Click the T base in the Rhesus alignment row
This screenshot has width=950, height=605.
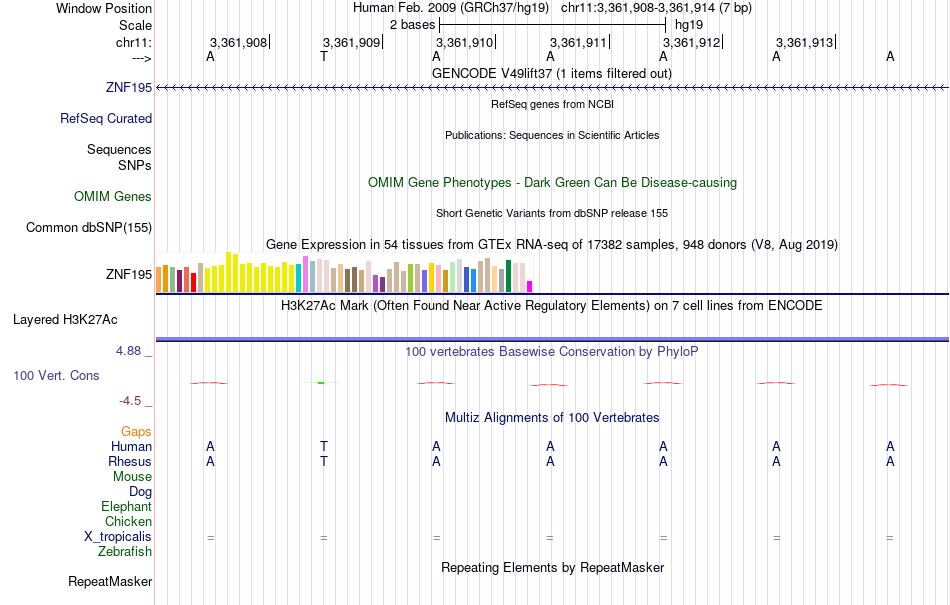[324, 461]
